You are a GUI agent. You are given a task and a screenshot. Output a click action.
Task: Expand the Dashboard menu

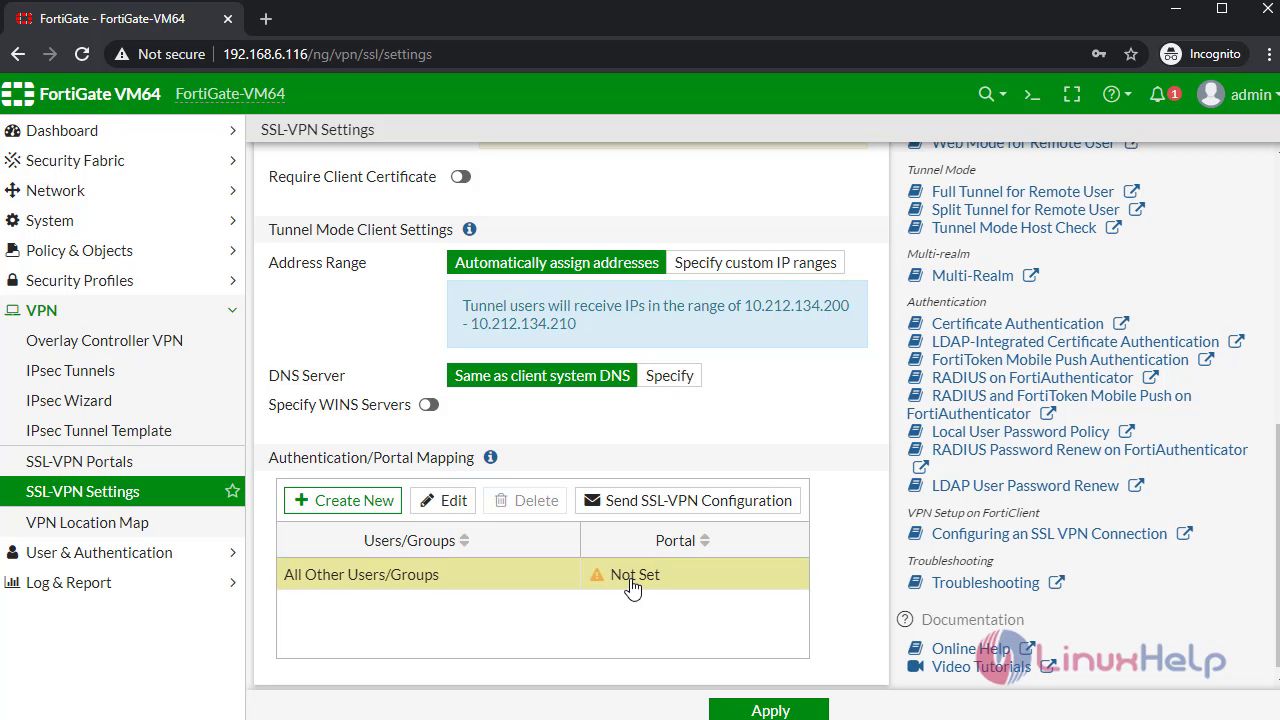click(x=122, y=130)
